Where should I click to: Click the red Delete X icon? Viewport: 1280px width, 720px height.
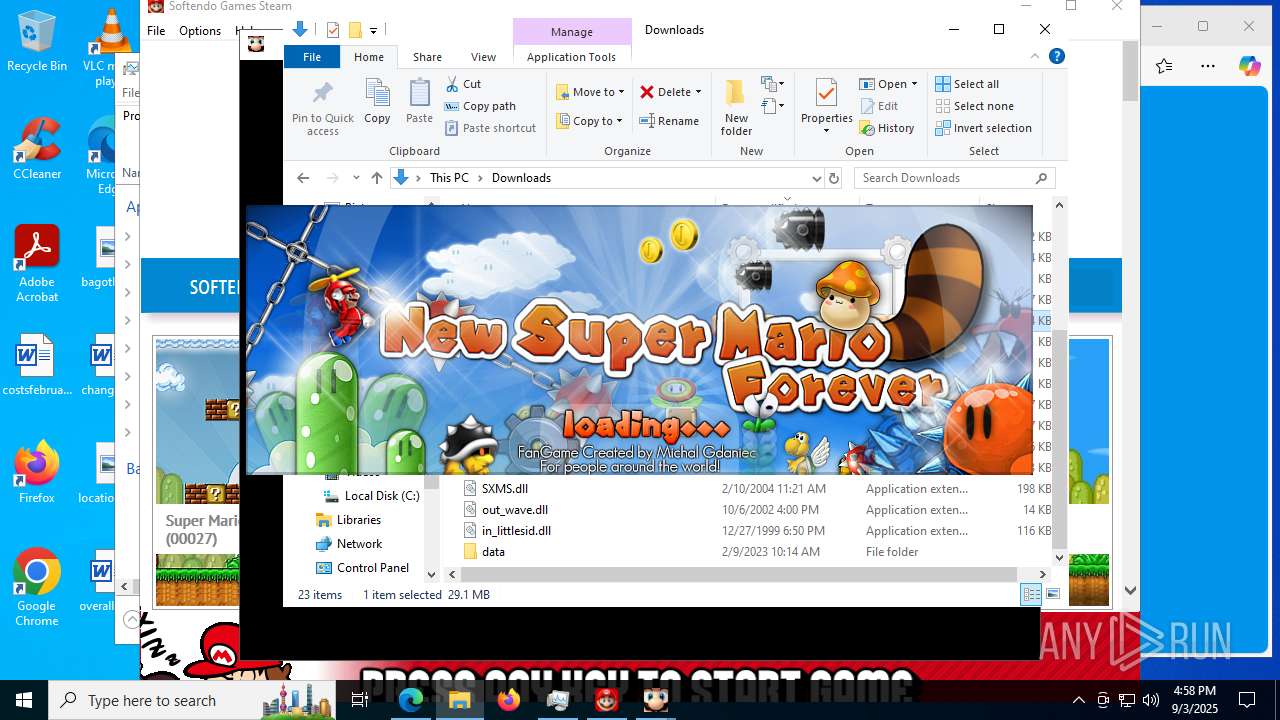point(647,92)
